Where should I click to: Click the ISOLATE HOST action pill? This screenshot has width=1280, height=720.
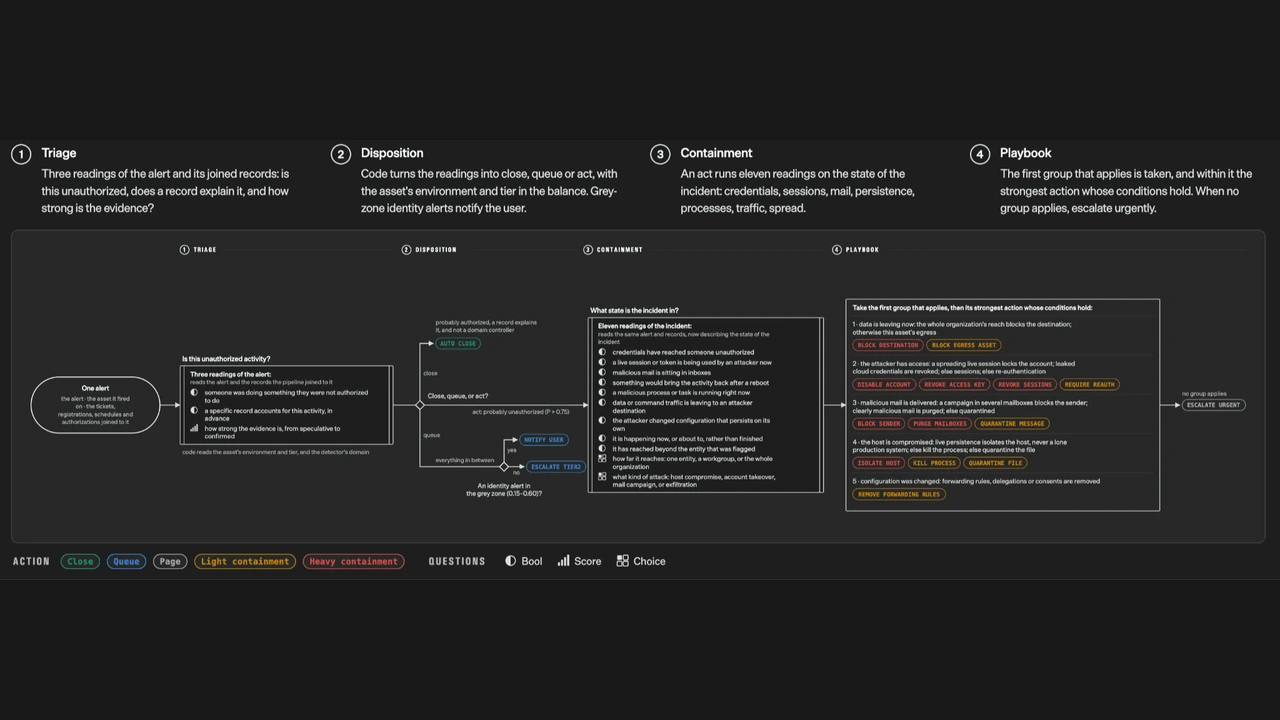pyautogui.click(x=879, y=463)
